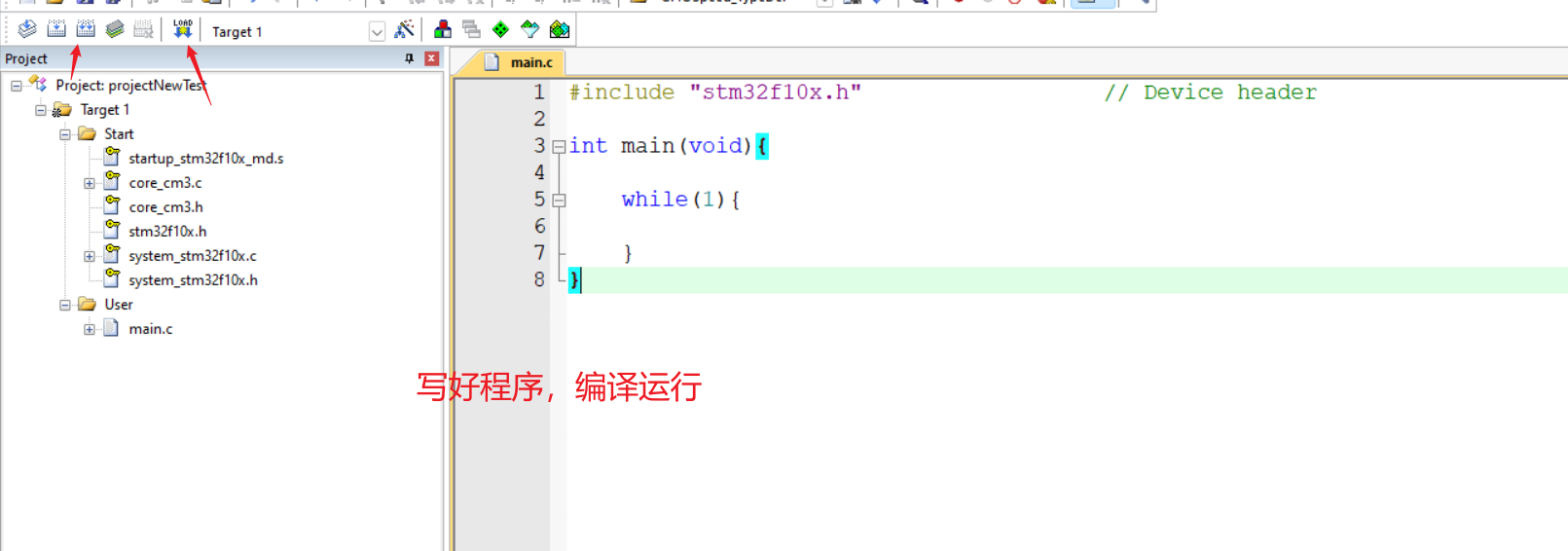Open Manage Run-Time Environment green diamond
The image size is (1568, 551).
(x=501, y=29)
